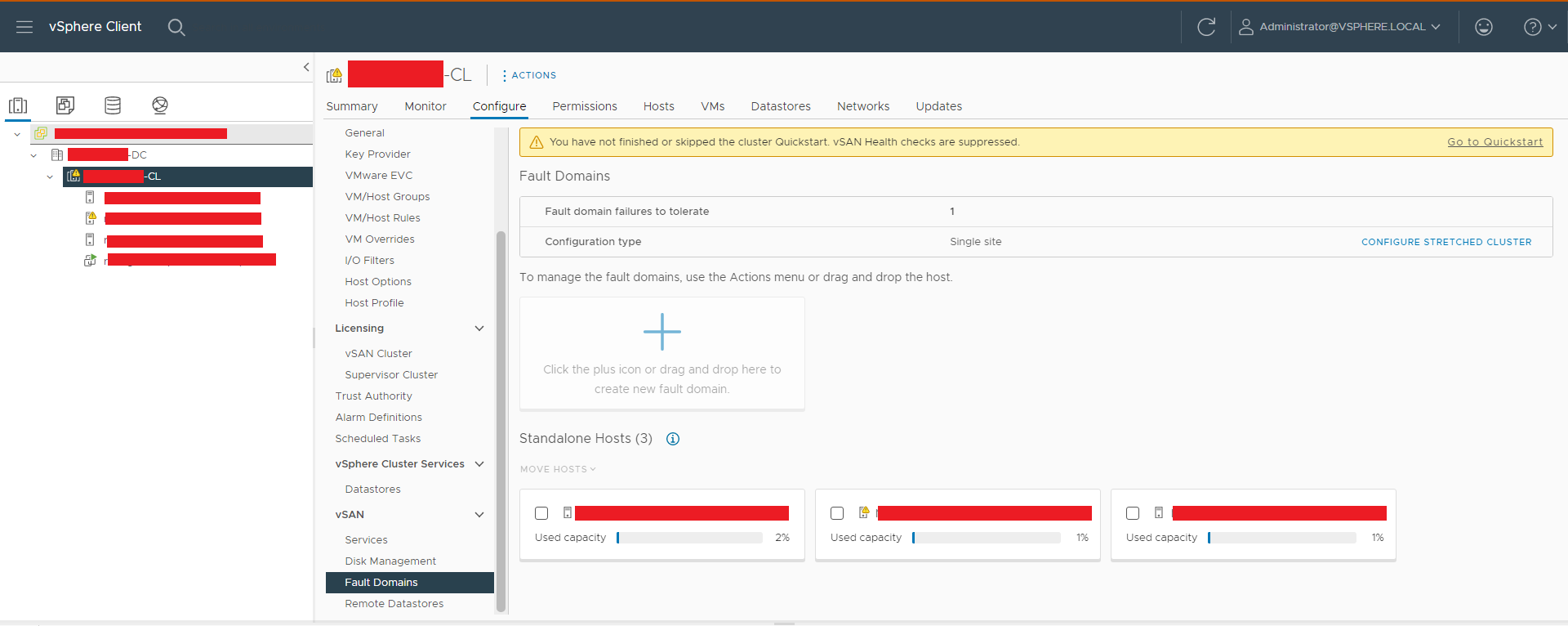Open the vSphere Client search

point(176,27)
